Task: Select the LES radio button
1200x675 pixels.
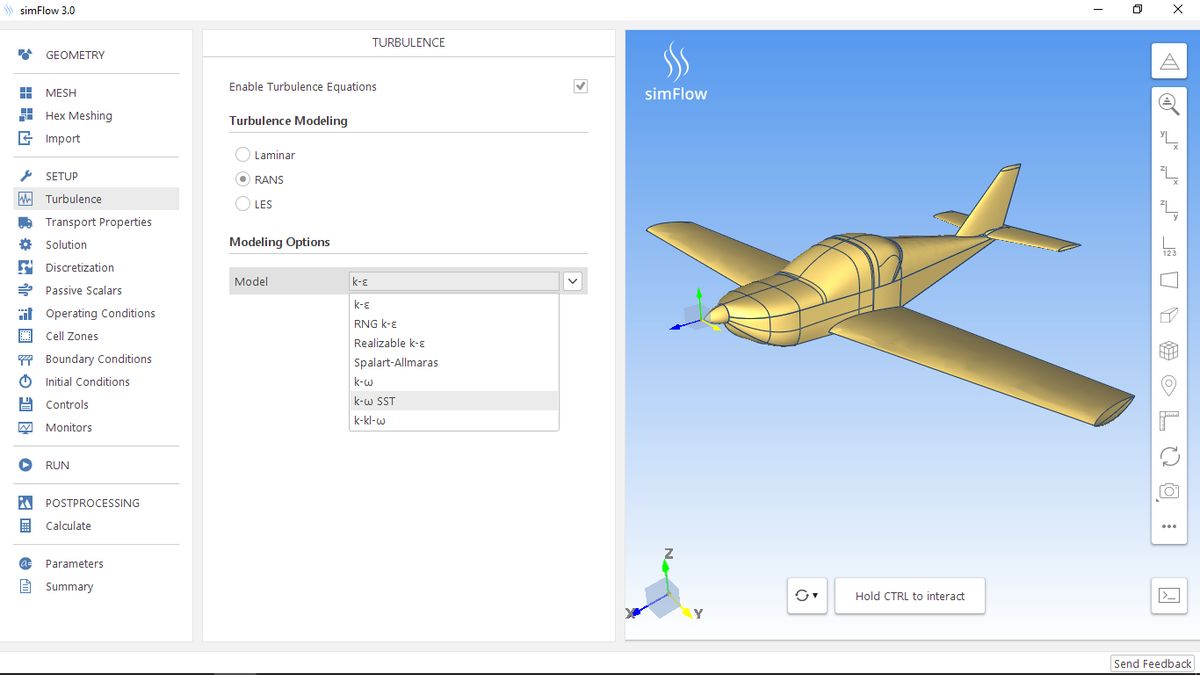Action: click(x=243, y=204)
